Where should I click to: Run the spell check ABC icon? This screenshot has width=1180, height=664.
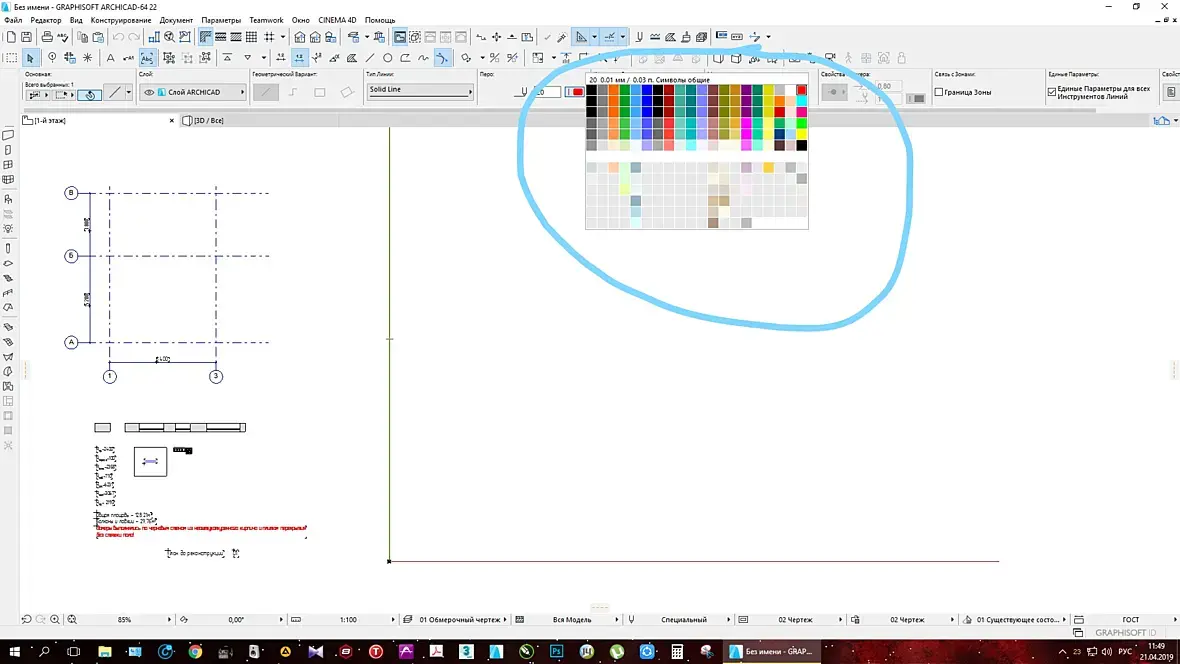(x=62, y=37)
